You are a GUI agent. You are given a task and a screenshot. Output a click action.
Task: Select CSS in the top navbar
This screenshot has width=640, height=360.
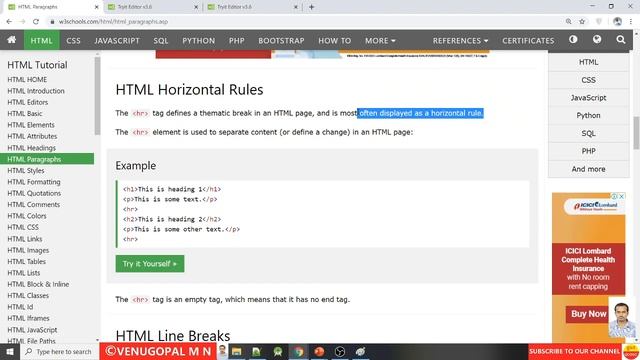coord(73,40)
